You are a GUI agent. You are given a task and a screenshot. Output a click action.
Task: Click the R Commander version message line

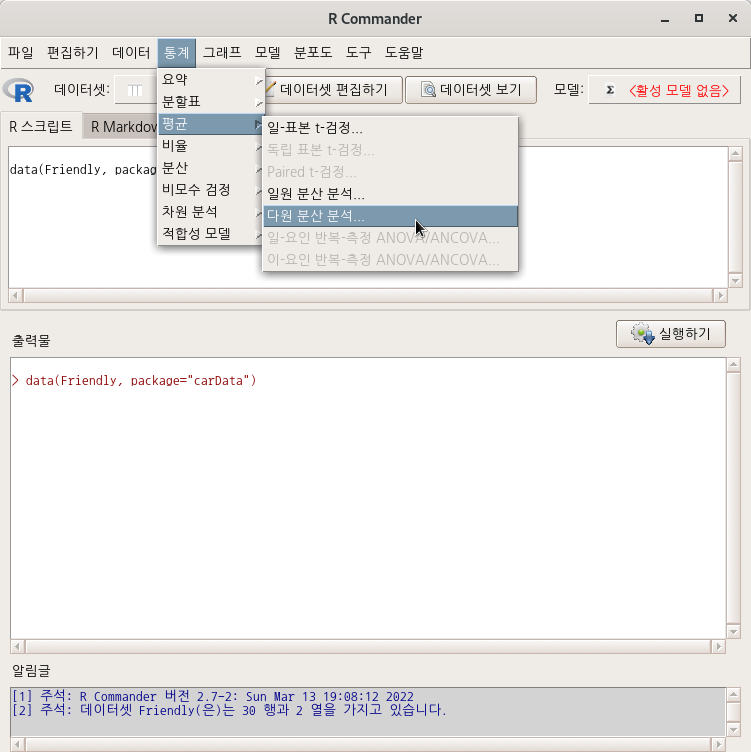click(x=213, y=696)
